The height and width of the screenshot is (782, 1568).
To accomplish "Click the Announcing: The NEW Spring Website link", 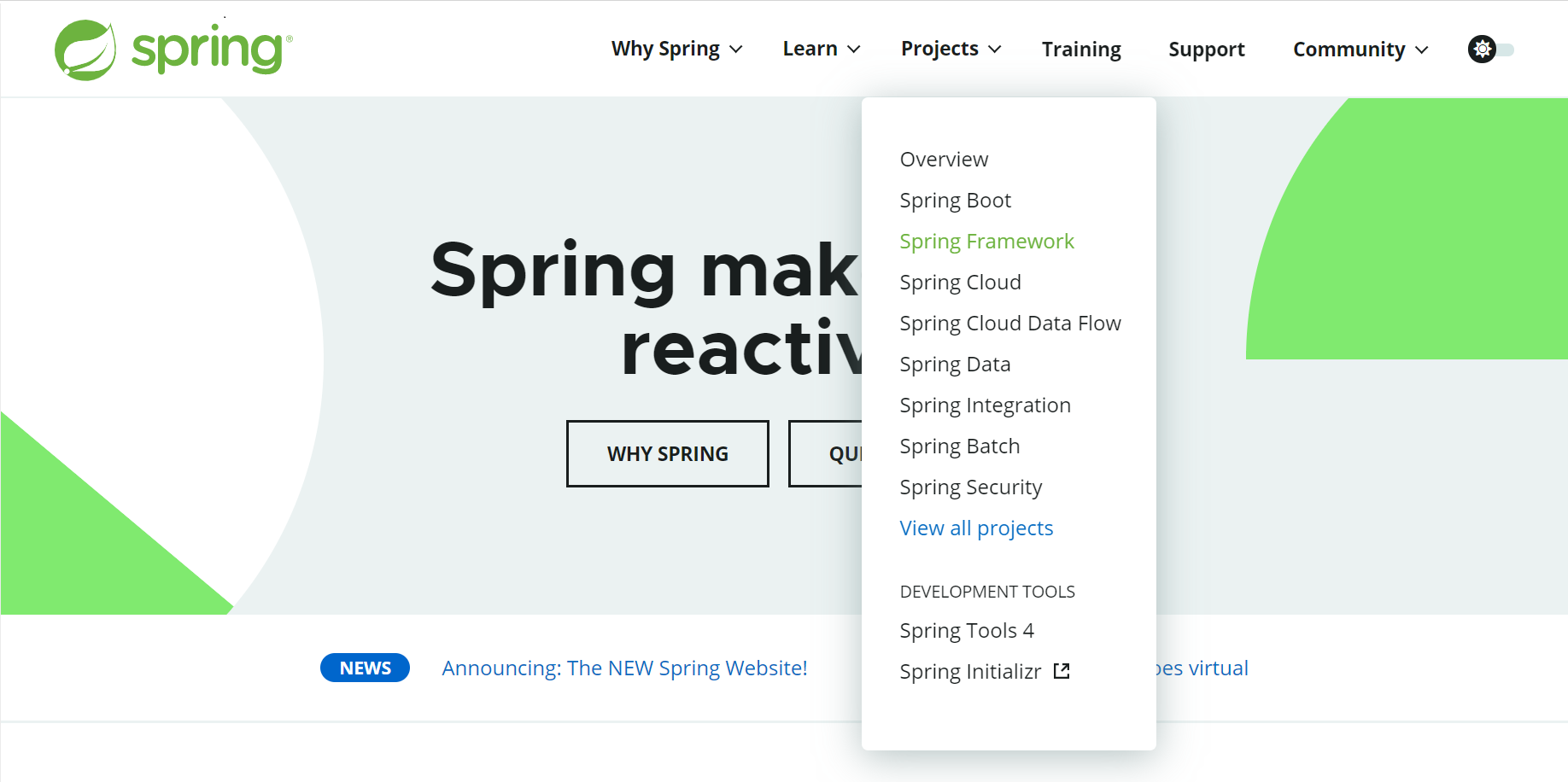I will pos(624,668).
